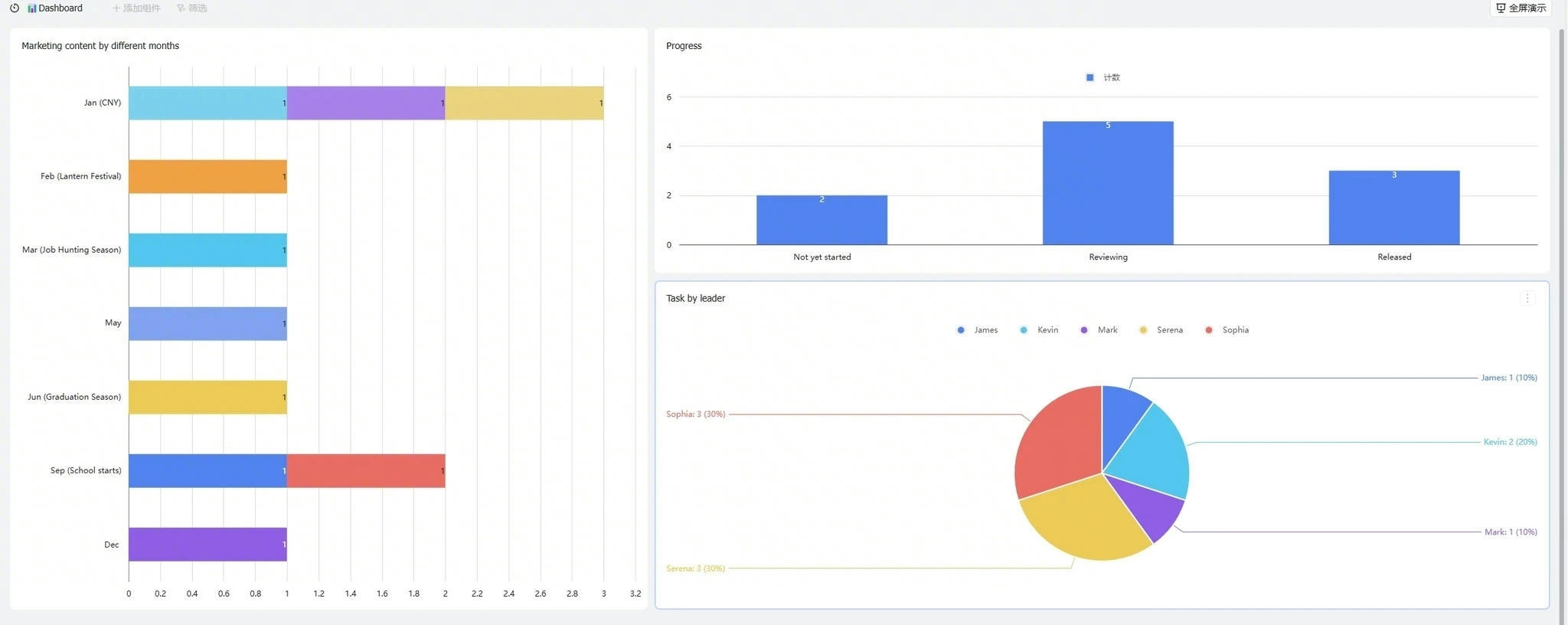Toggle James series in pie legend
Screen dimensions: 1568x625
(x=978, y=330)
